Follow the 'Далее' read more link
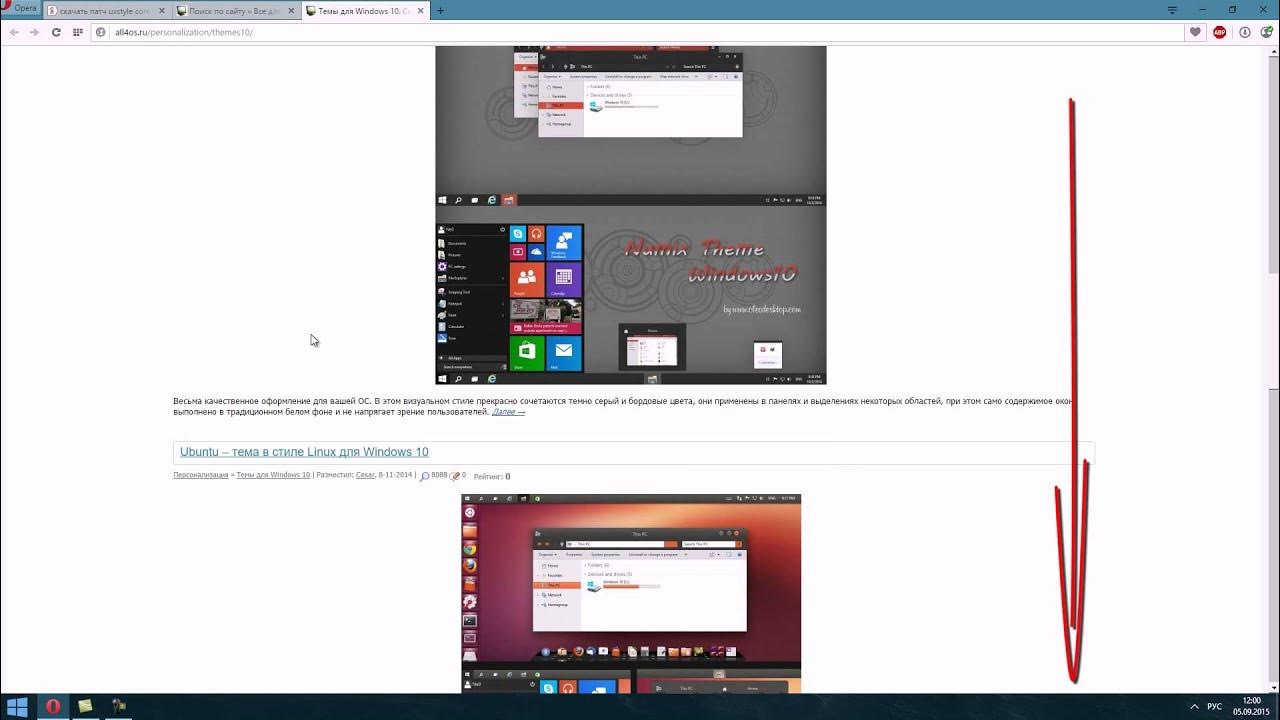The width and height of the screenshot is (1280, 720). tap(508, 412)
